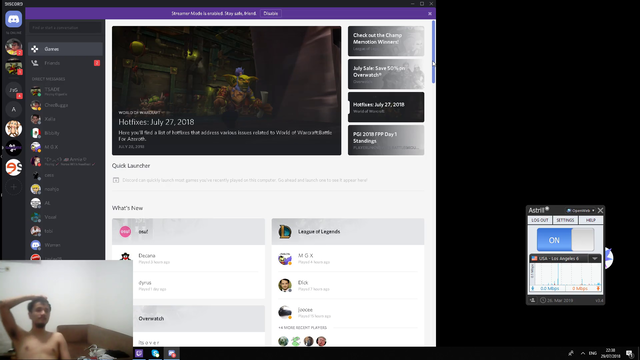Open Skype in taskbar
Screen dimensions: 640x360
pyautogui.click(x=156, y=353)
